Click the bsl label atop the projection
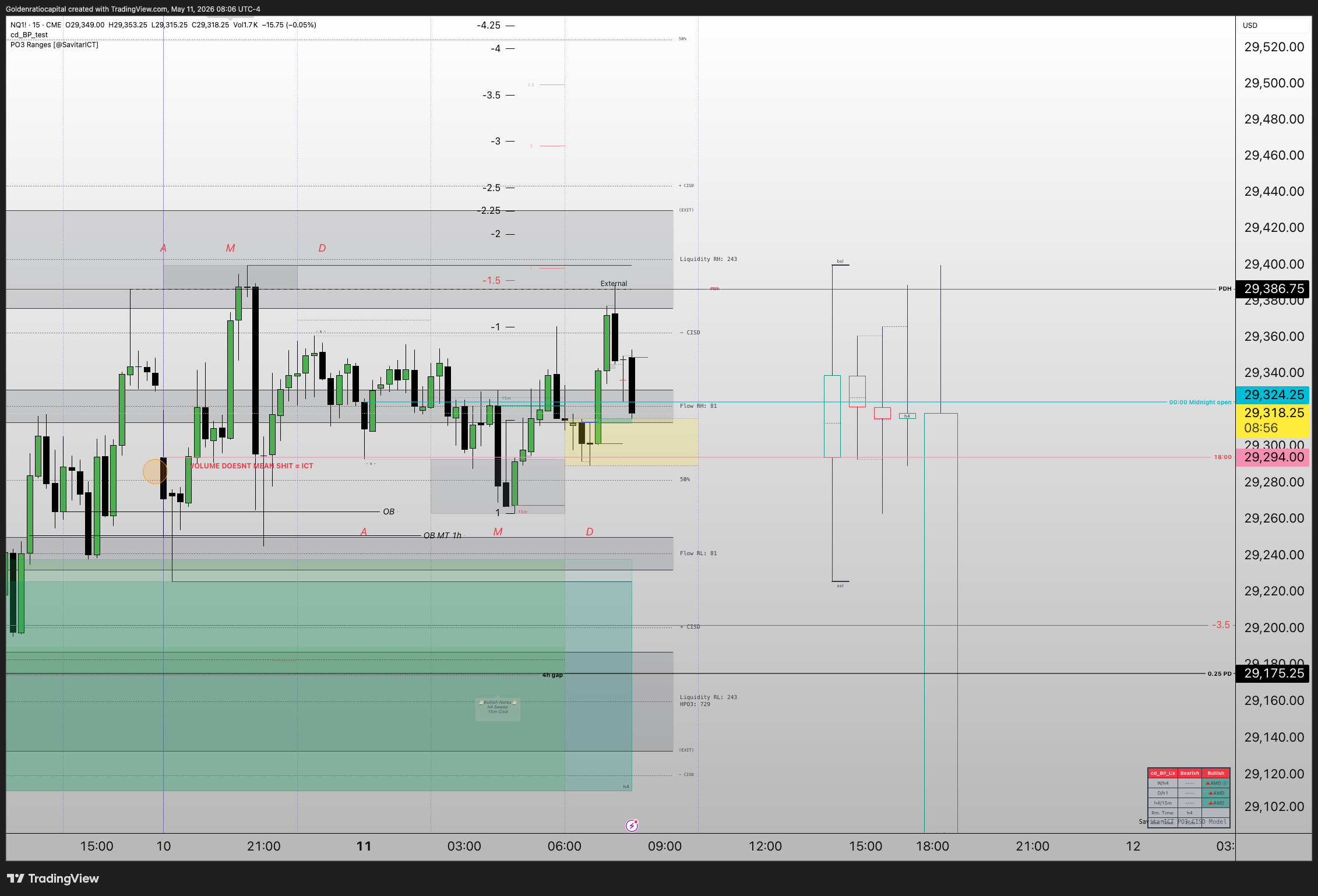This screenshot has width=1318, height=896. tap(840, 262)
